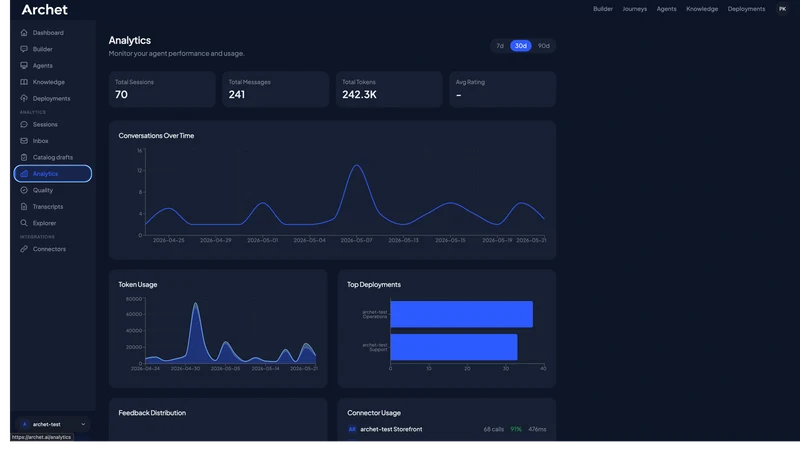Click the '476ms' latency value
This screenshot has height=450, width=800.
pyautogui.click(x=537, y=429)
